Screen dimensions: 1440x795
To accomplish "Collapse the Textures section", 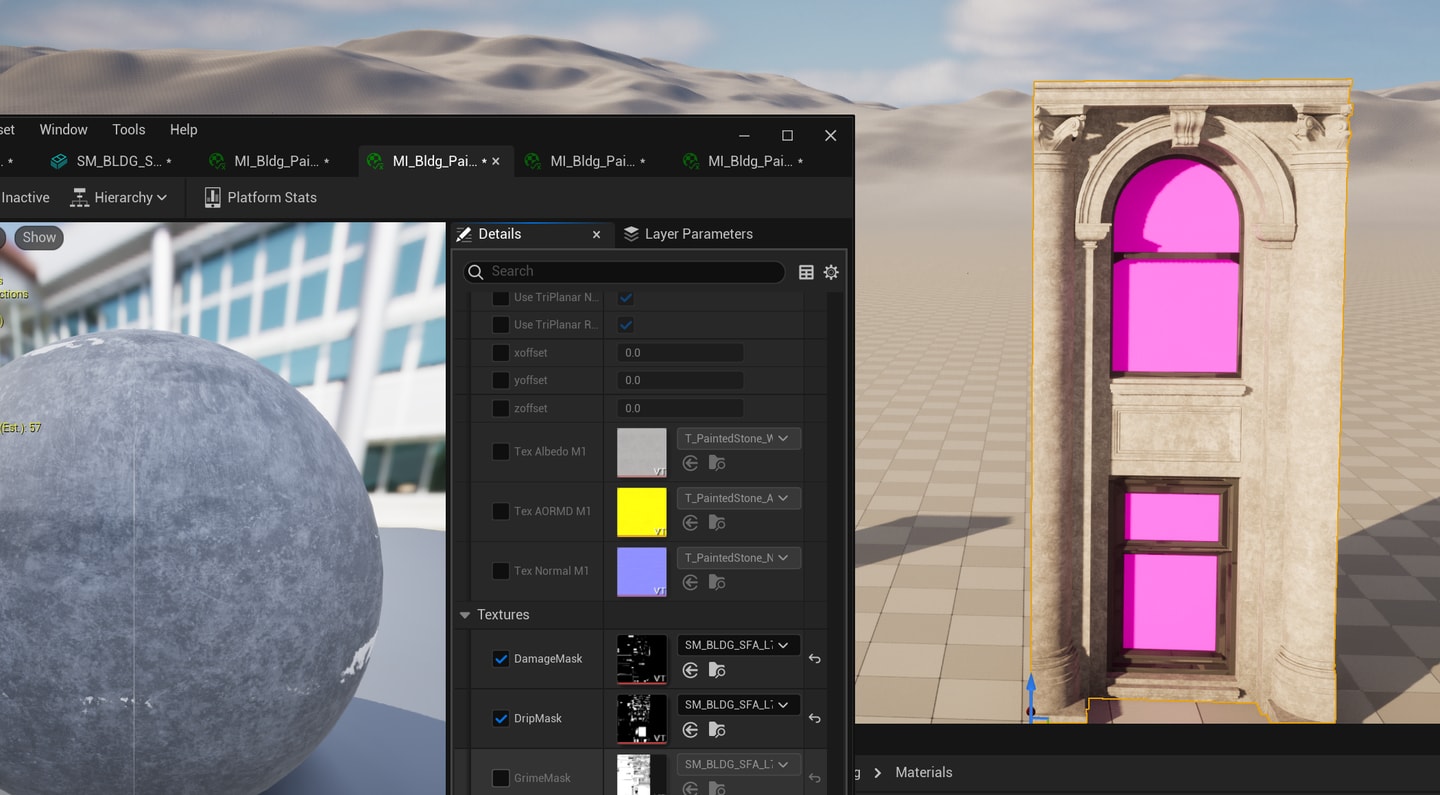I will coord(465,615).
